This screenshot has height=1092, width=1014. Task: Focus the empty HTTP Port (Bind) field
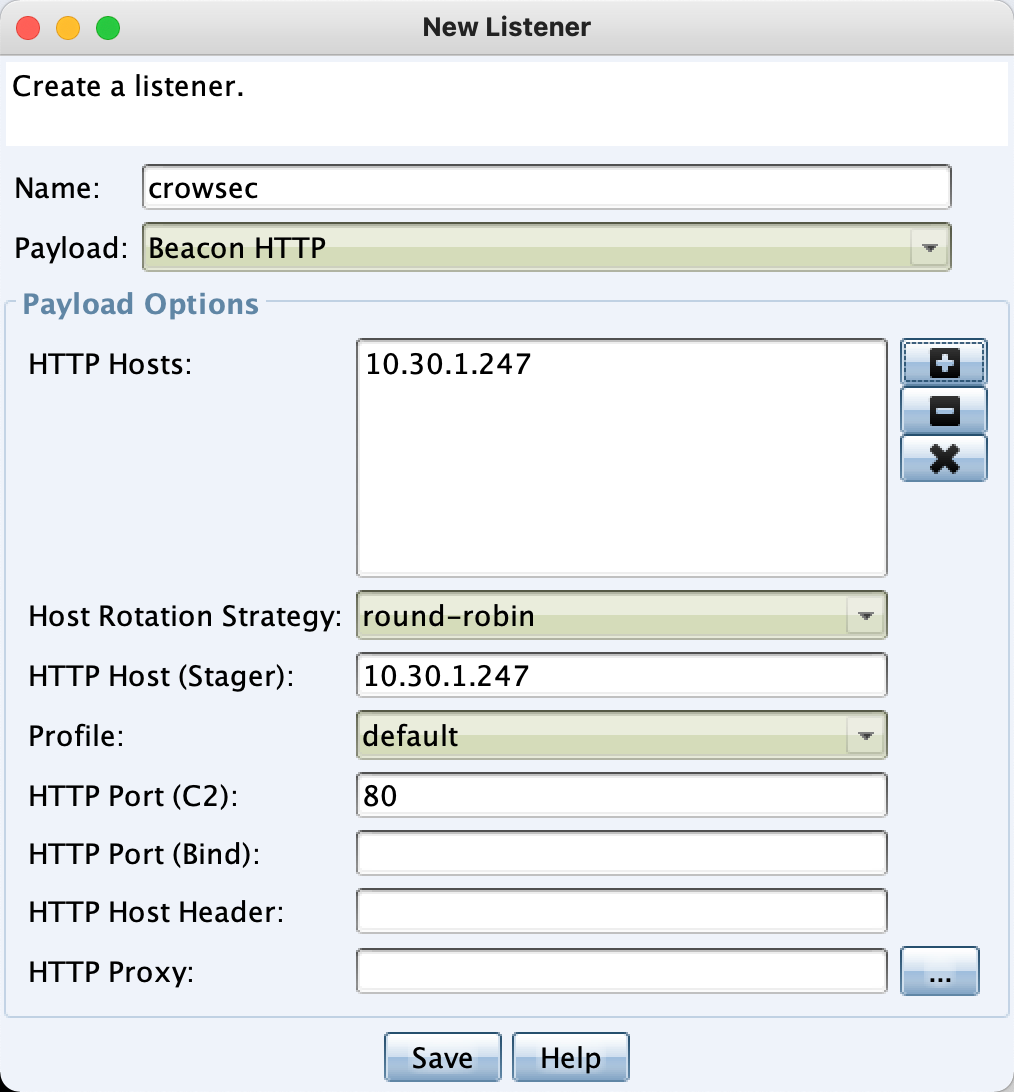[621, 853]
